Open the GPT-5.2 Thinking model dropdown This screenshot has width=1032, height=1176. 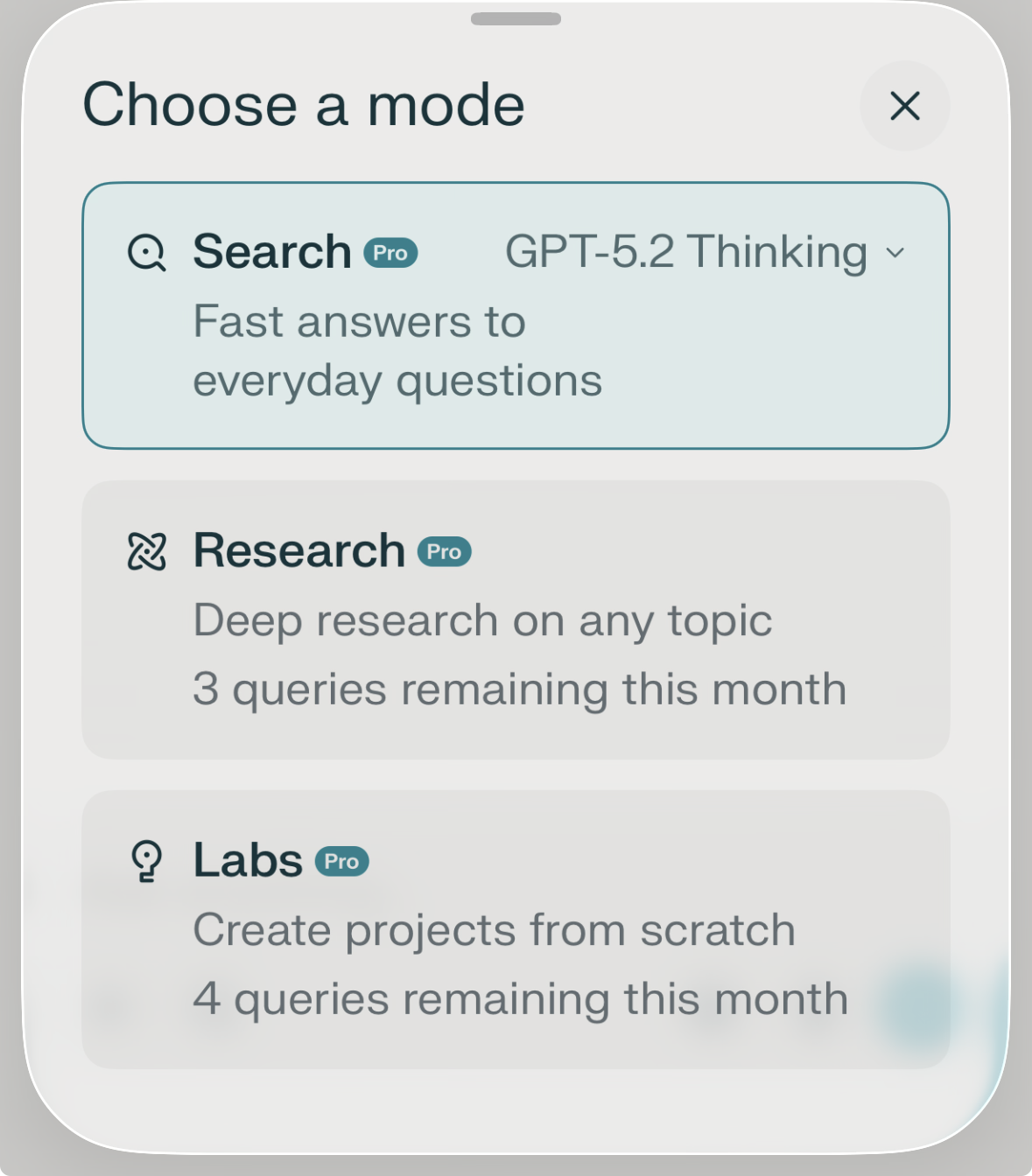tap(685, 252)
